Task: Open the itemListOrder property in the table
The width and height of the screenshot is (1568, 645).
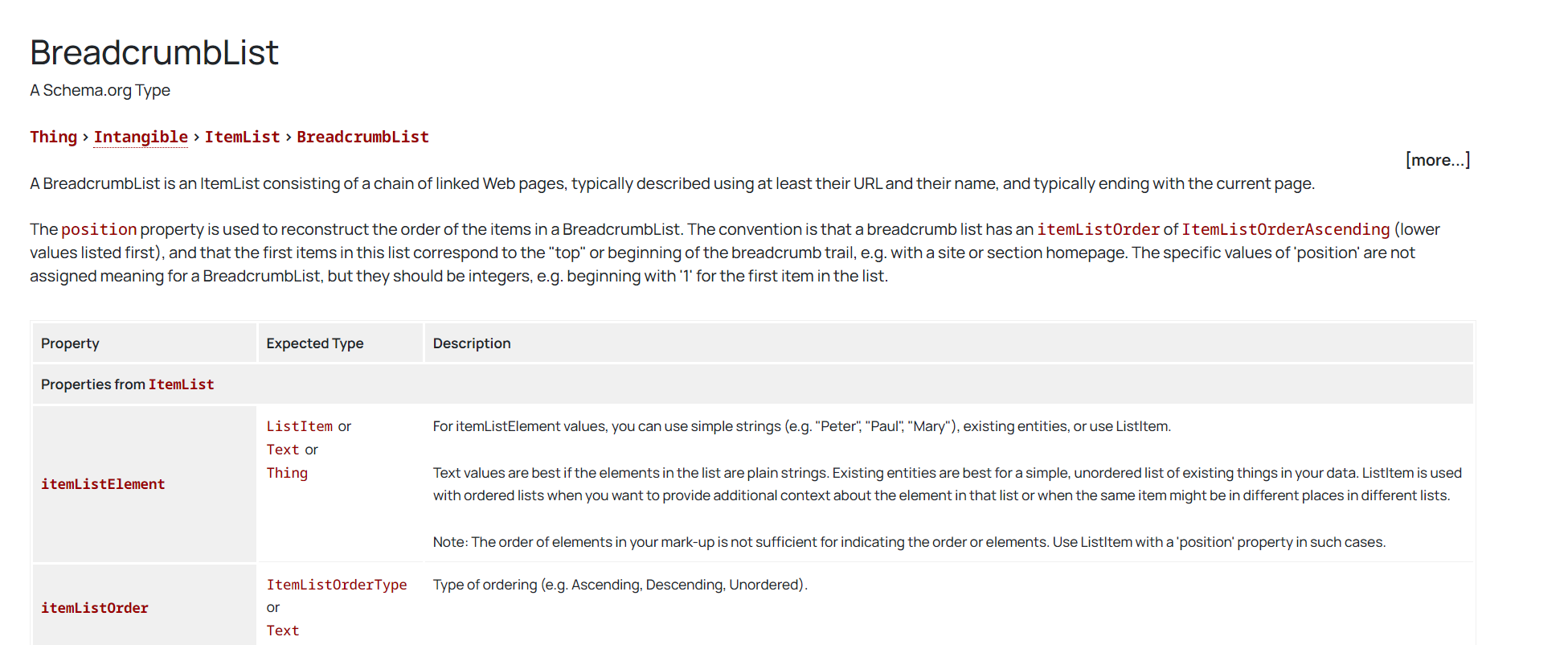Action: tap(95, 608)
